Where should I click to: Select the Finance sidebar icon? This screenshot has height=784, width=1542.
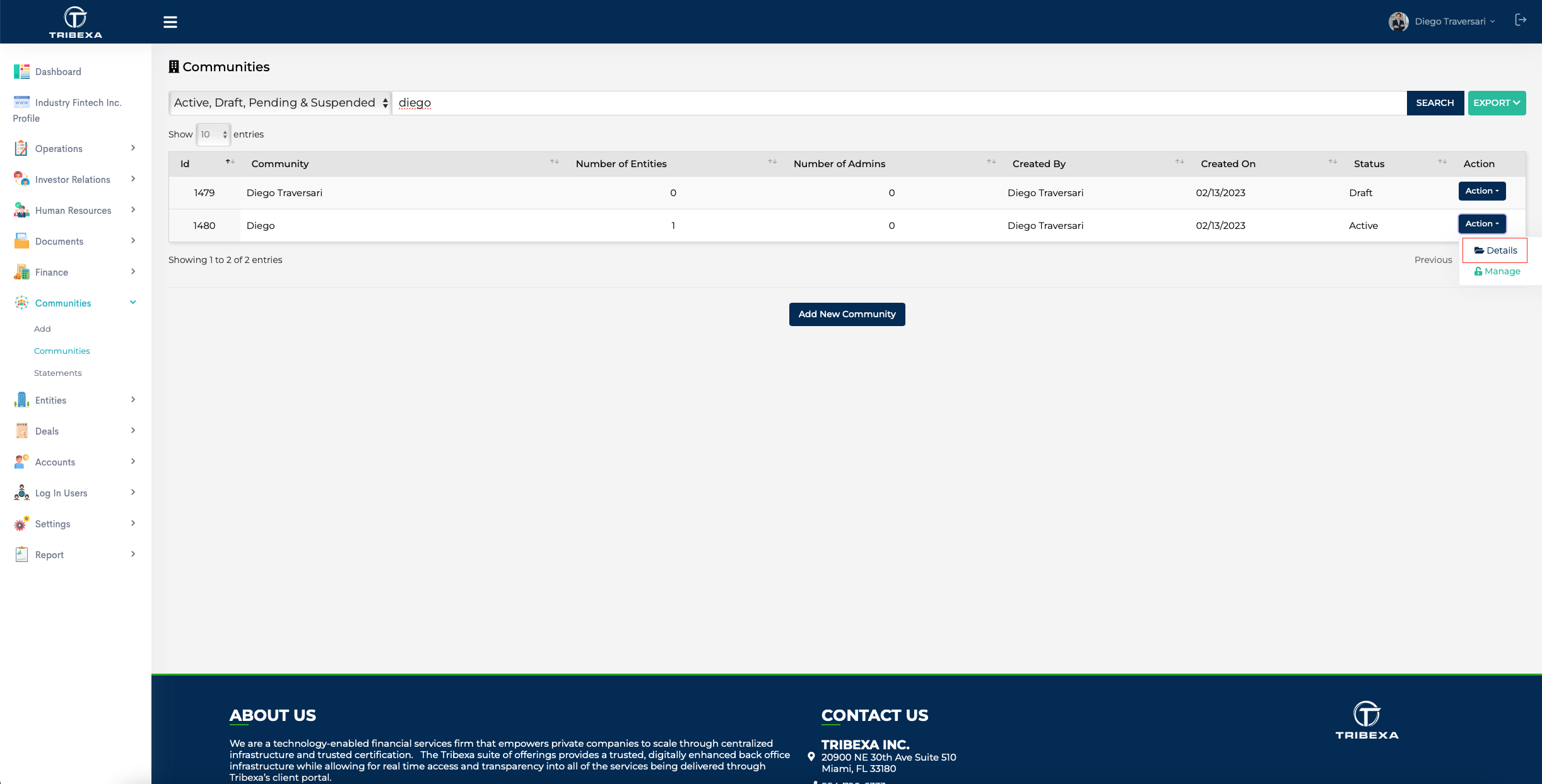click(x=21, y=272)
